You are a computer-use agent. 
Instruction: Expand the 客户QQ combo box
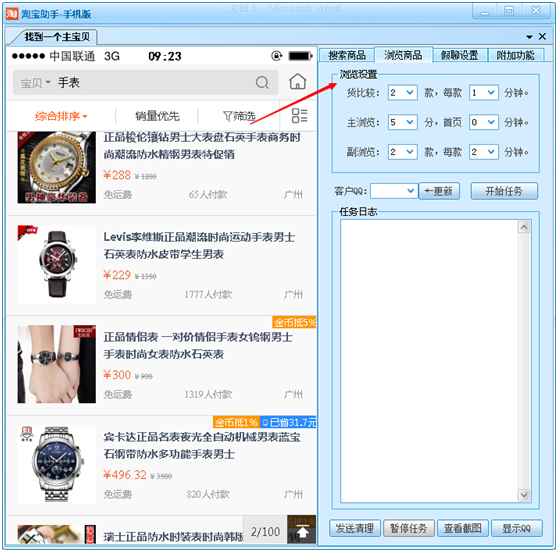(x=394, y=191)
